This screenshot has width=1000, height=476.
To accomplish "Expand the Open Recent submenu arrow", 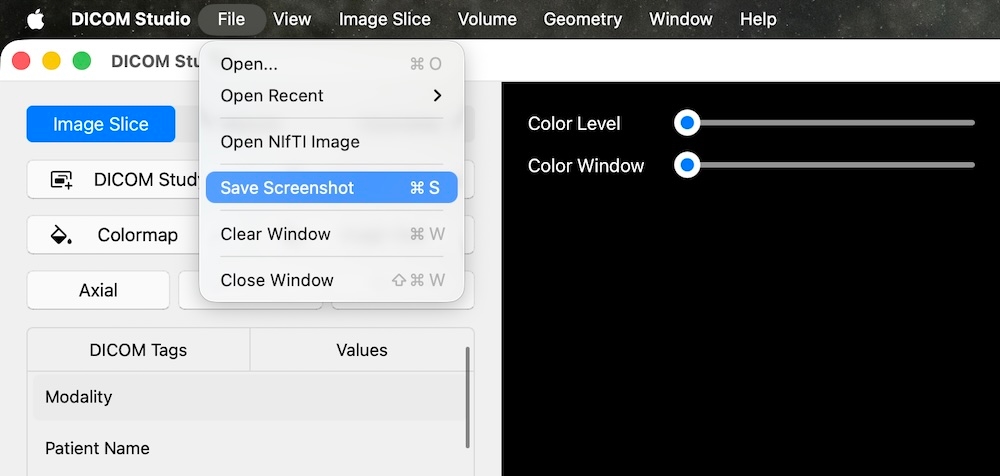I will pos(437,96).
